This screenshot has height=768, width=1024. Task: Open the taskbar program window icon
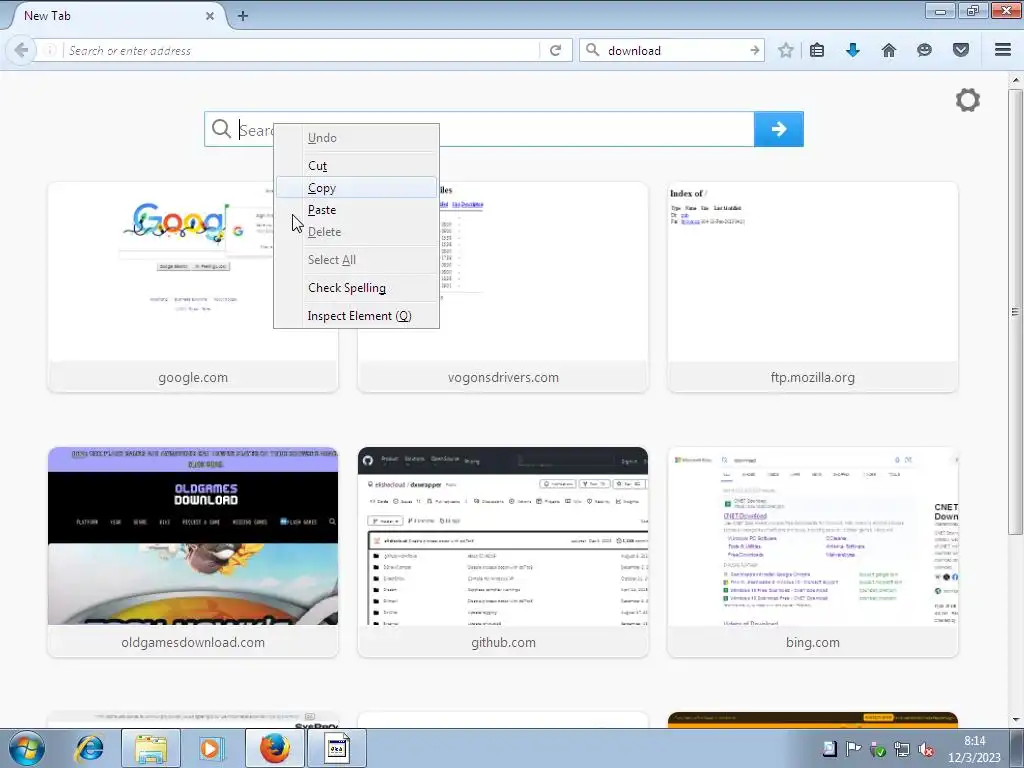336,748
